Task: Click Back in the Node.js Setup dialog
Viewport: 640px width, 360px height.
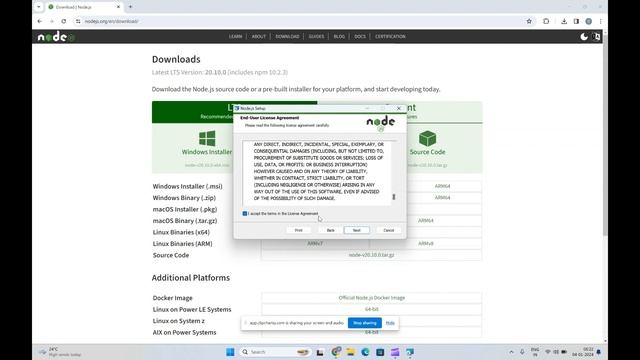Action: 330,230
